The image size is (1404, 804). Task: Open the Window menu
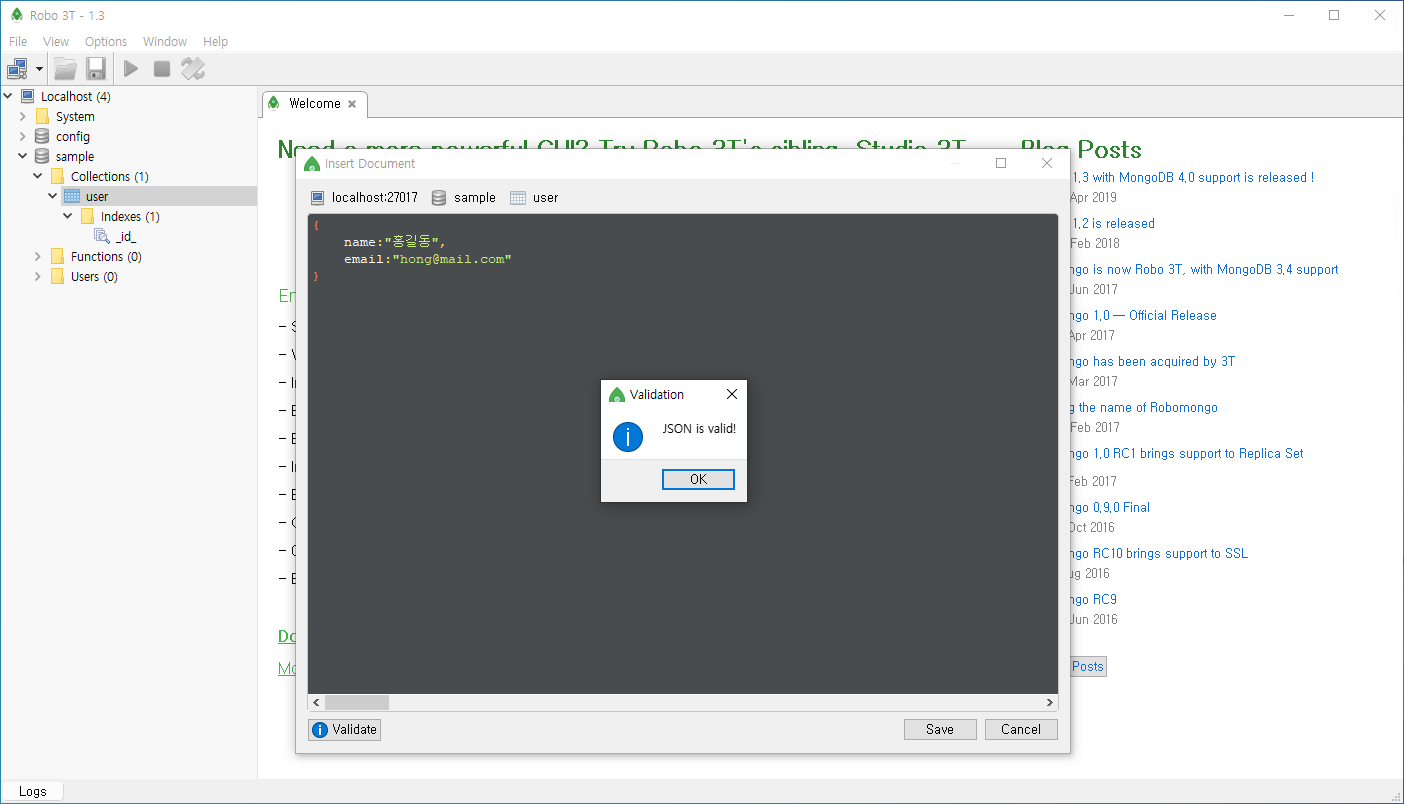165,41
